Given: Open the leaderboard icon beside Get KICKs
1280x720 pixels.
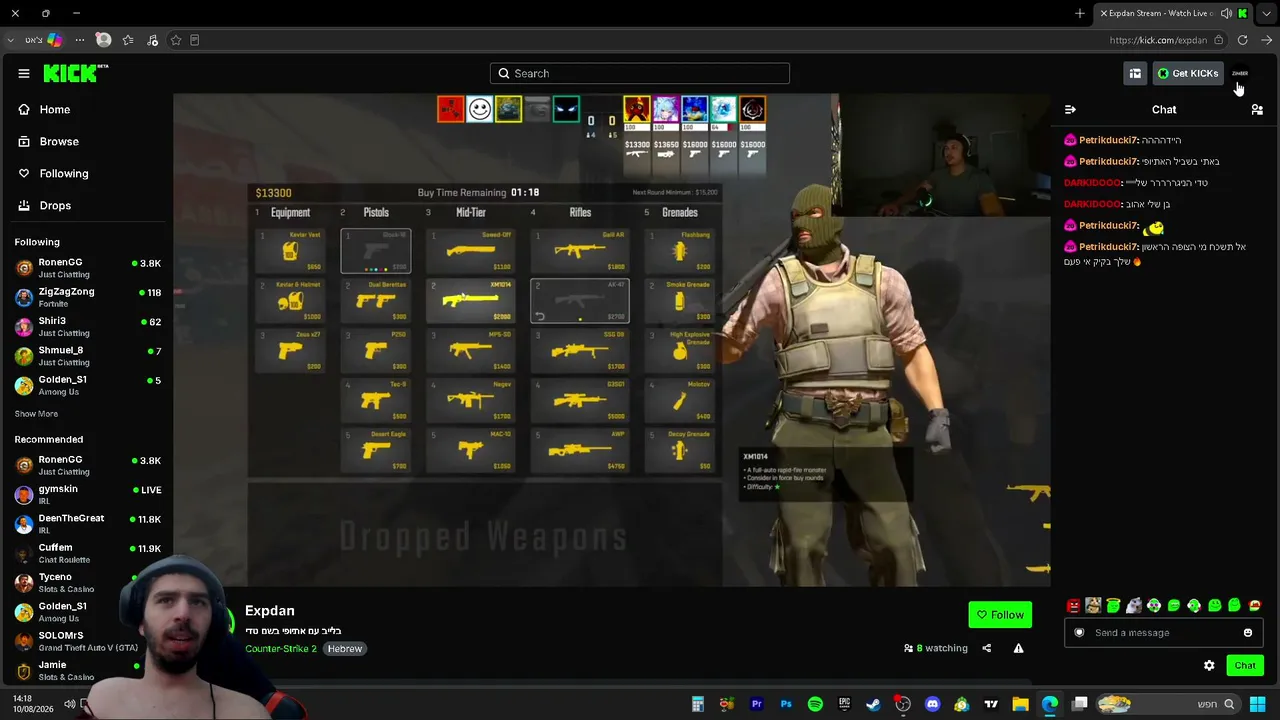Looking at the screenshot, I should click(x=1135, y=73).
